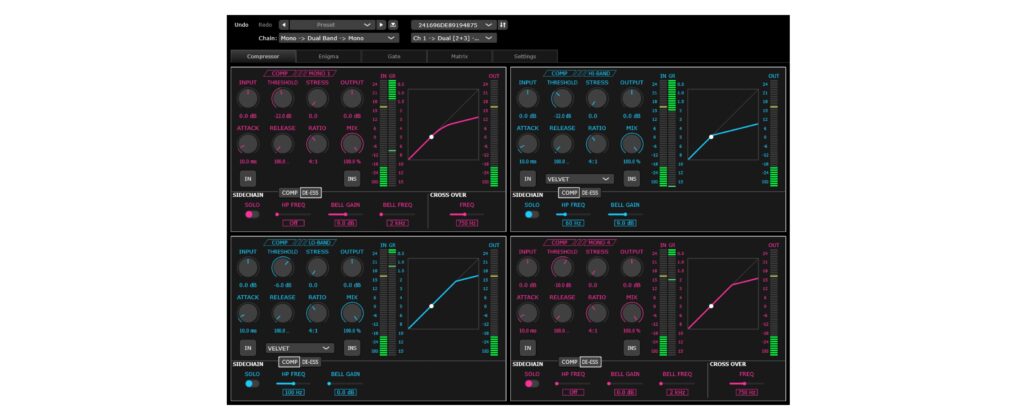Click the Lo-Band HP Freq value field
The width and height of the screenshot is (1024, 416).
point(293,393)
